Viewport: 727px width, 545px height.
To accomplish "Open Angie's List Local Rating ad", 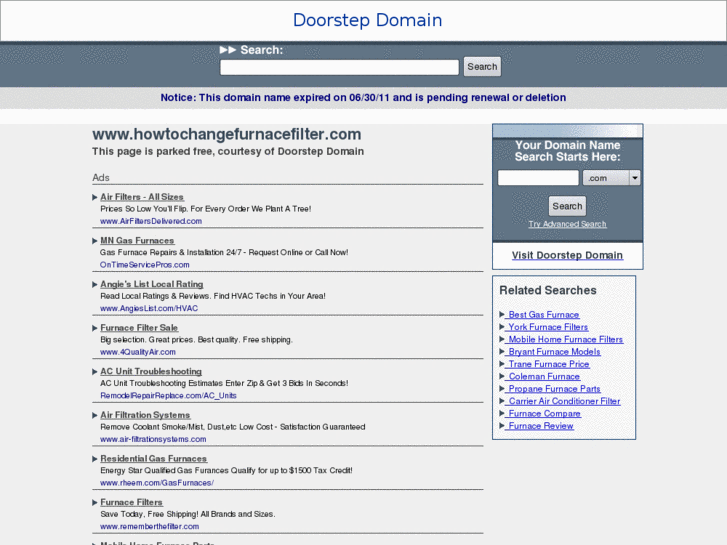I will pos(152,284).
